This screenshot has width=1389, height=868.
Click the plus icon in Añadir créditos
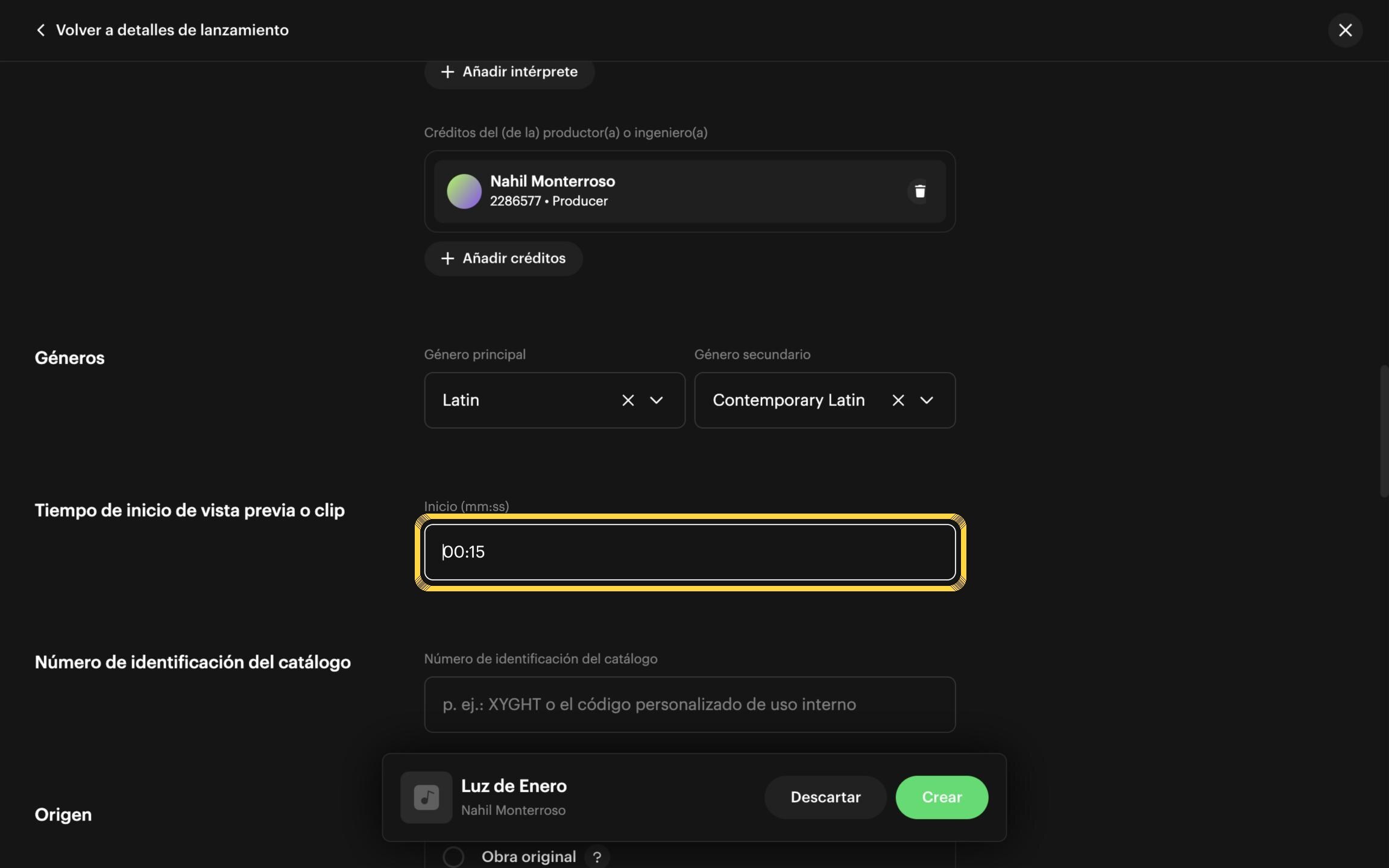[447, 259]
